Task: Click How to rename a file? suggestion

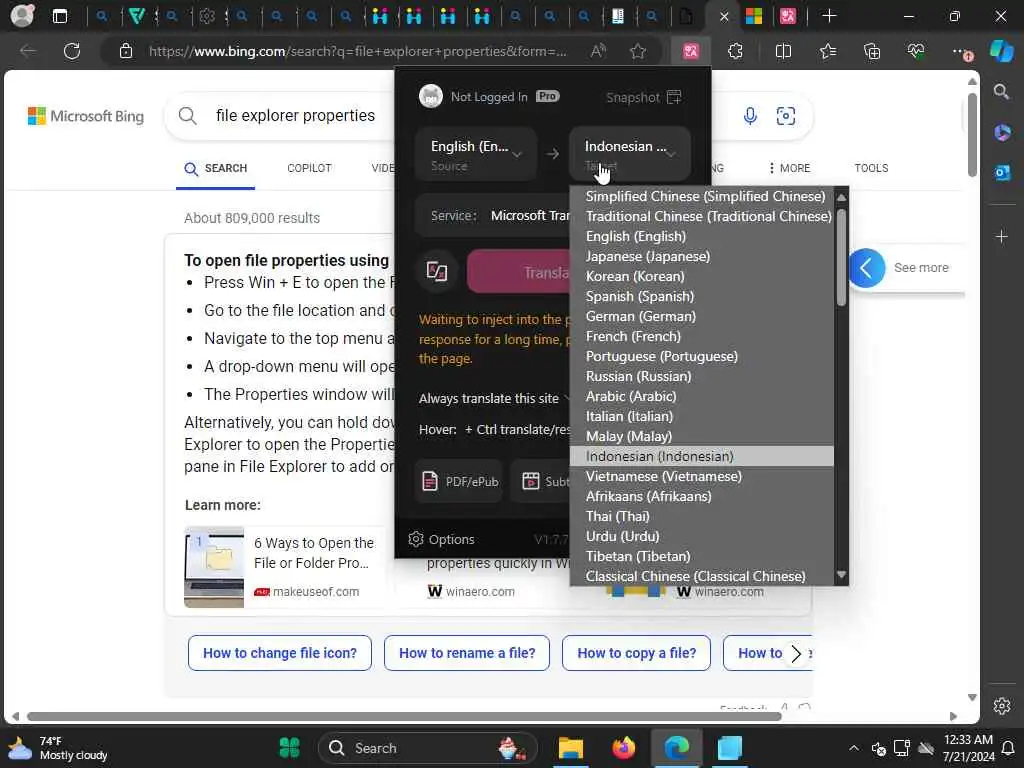Action: 467,653
